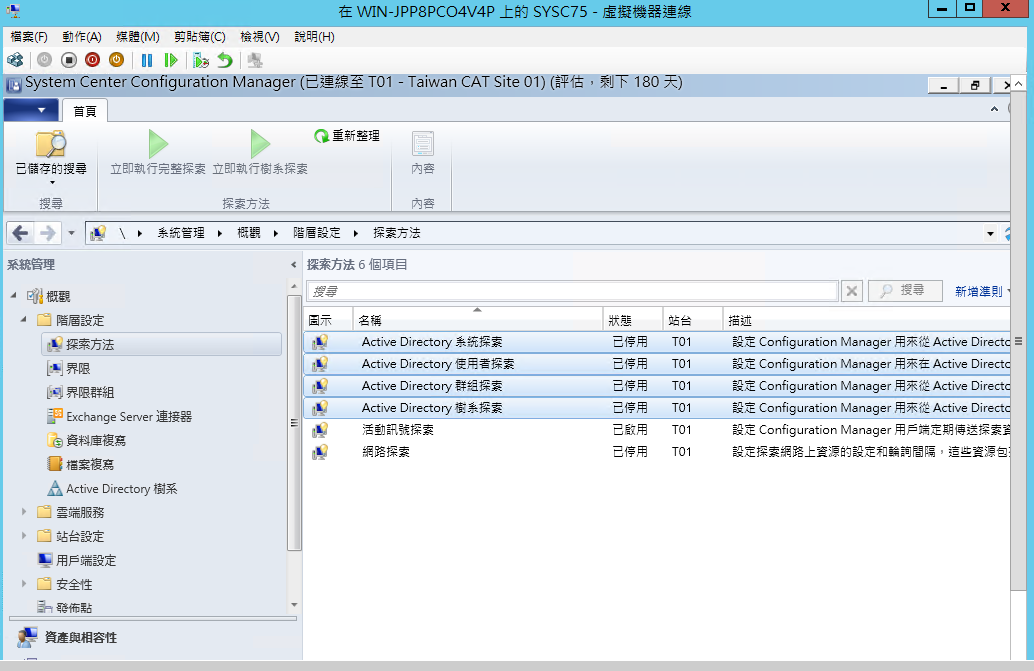Screen dimensions: 1034x671
Task: Minimize the ribbon with the up chevron
Action: point(994,109)
